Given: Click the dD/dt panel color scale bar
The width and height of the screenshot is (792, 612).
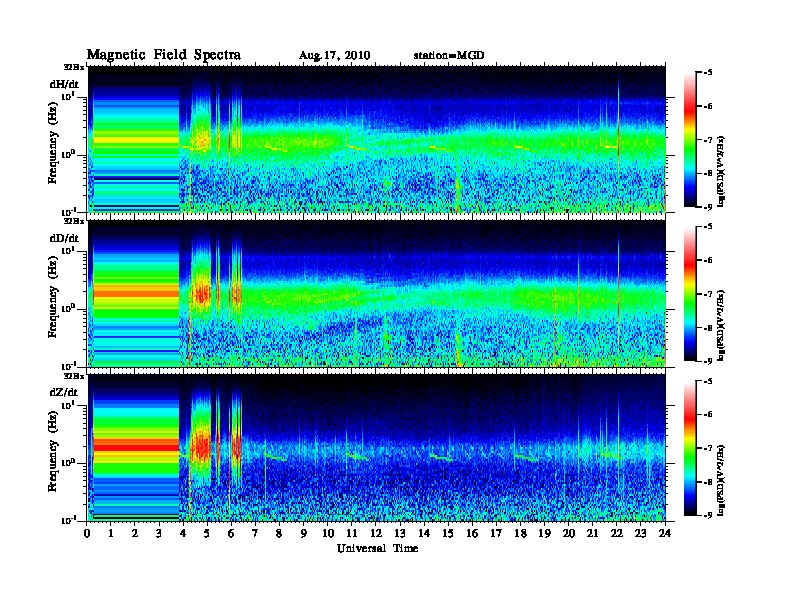Looking at the screenshot, I should pyautogui.click(x=690, y=294).
